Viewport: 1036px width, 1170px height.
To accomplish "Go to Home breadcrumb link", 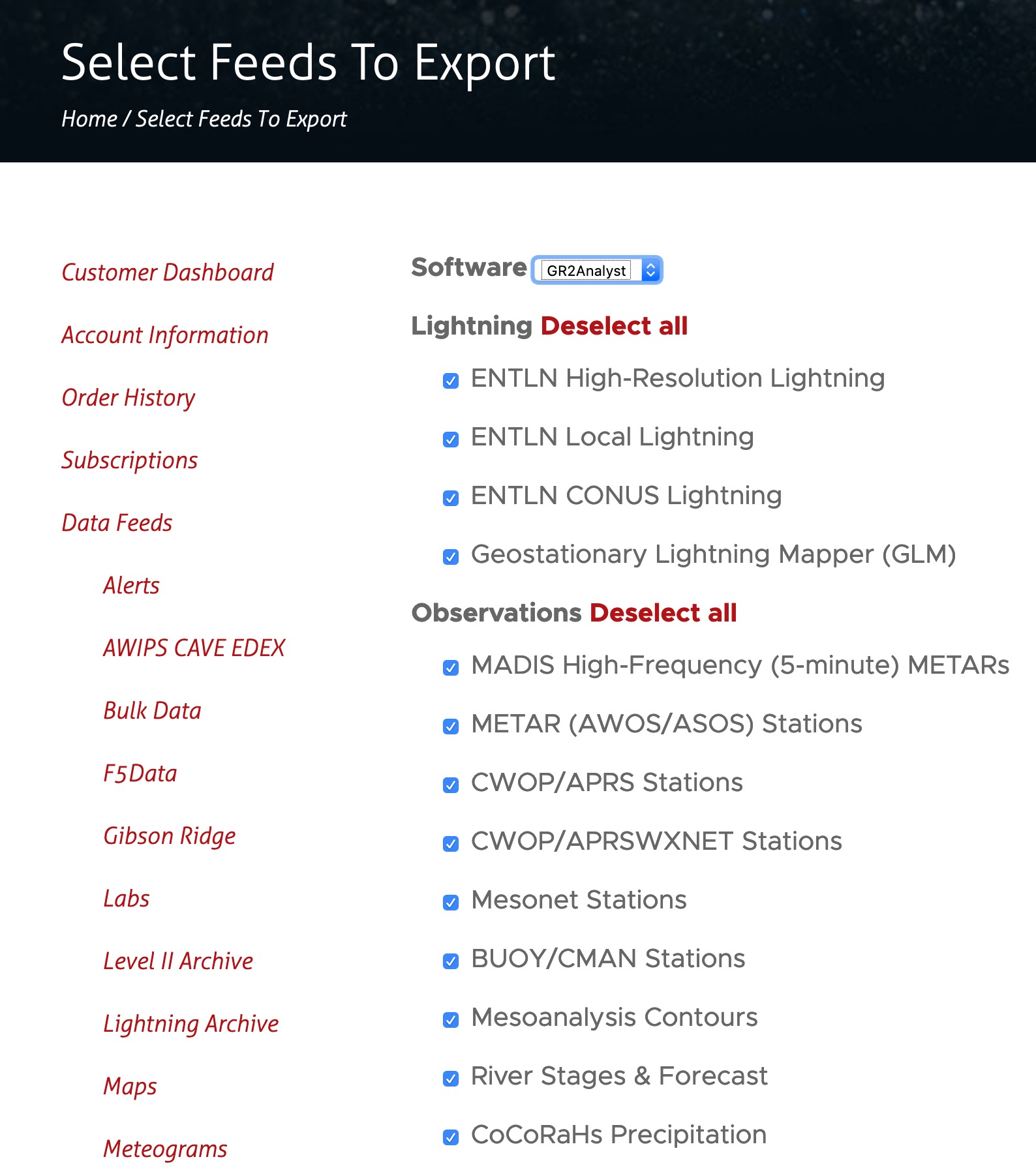I will pyautogui.click(x=89, y=119).
